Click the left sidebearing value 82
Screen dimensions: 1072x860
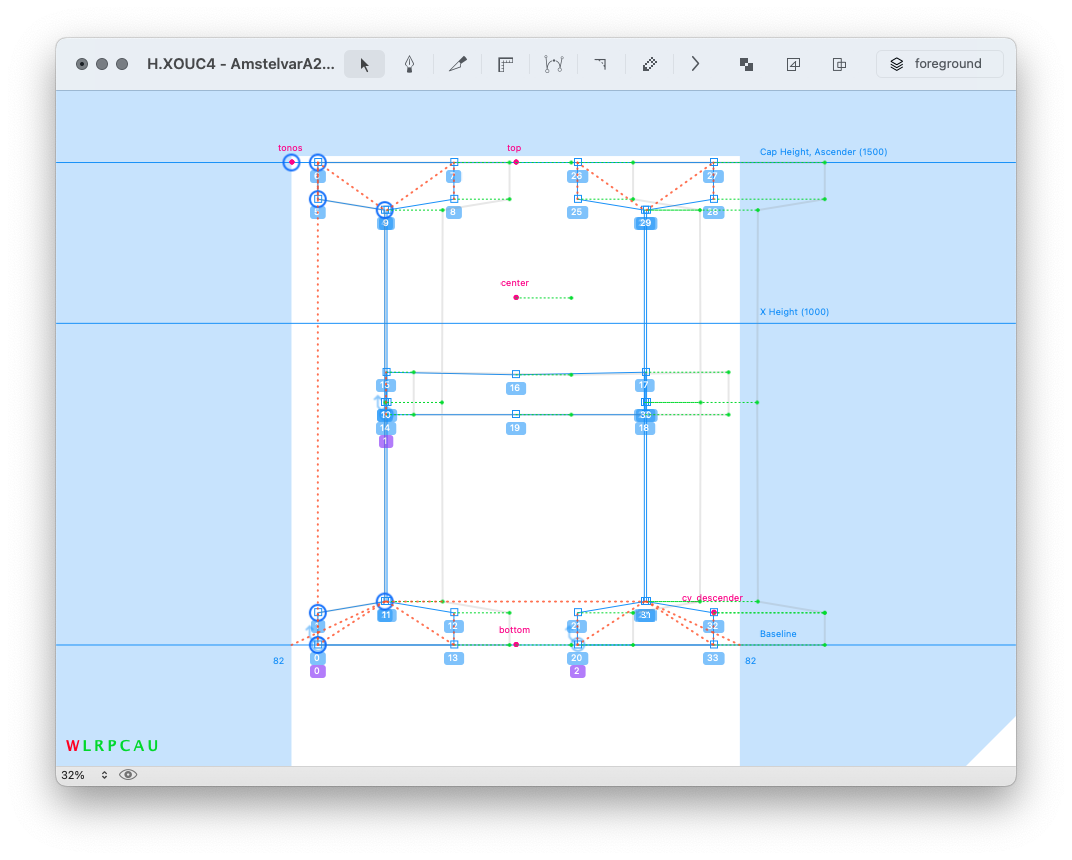tap(278, 661)
